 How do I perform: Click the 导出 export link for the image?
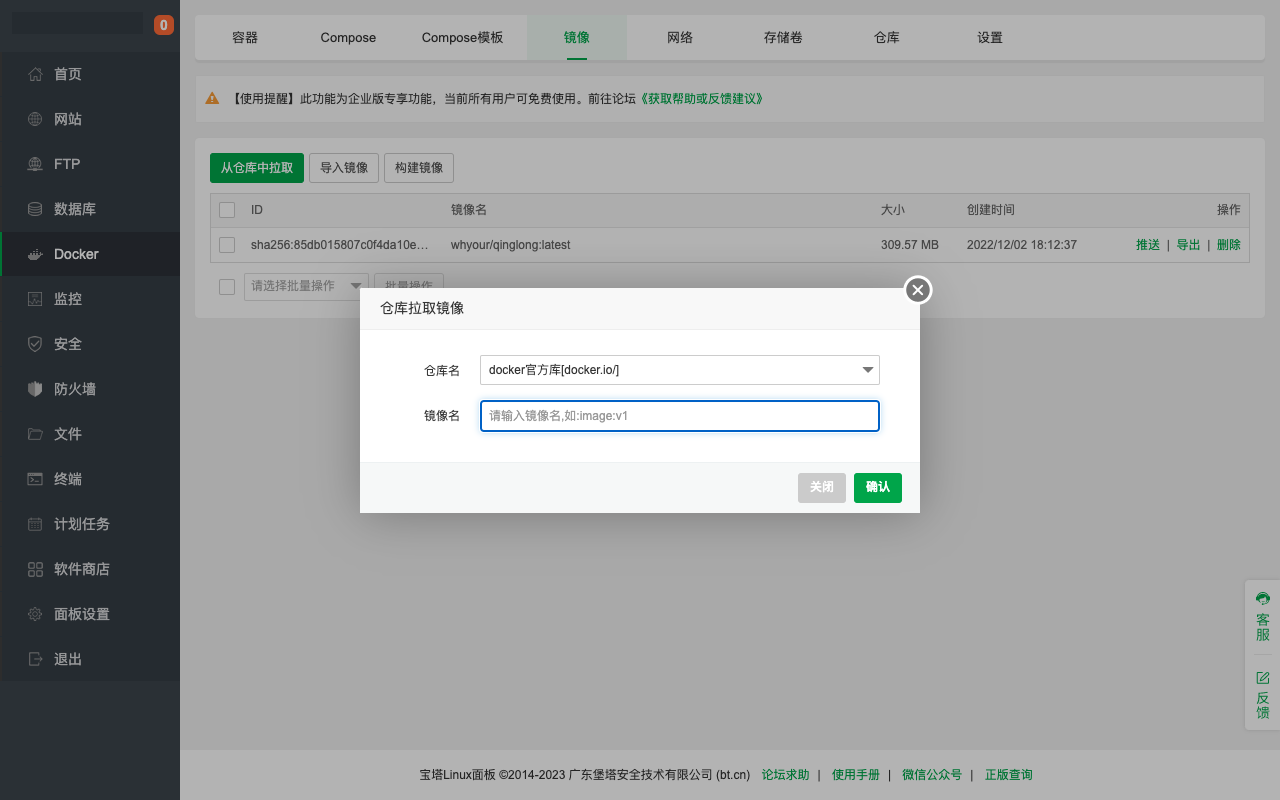click(x=1188, y=244)
